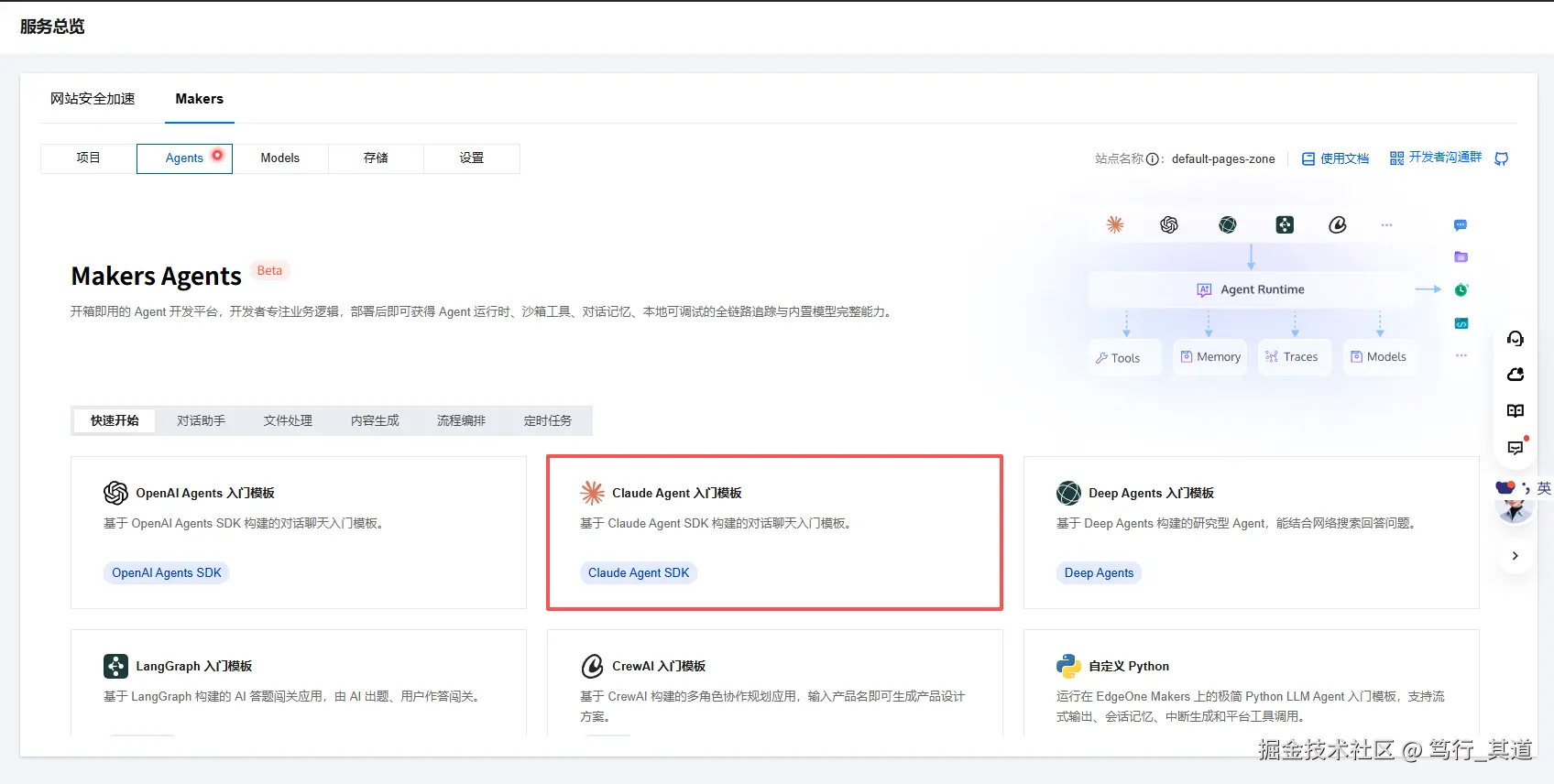This screenshot has width=1554, height=784.
Task: Open the CrewAI 入门模板 card title
Action: click(659, 666)
